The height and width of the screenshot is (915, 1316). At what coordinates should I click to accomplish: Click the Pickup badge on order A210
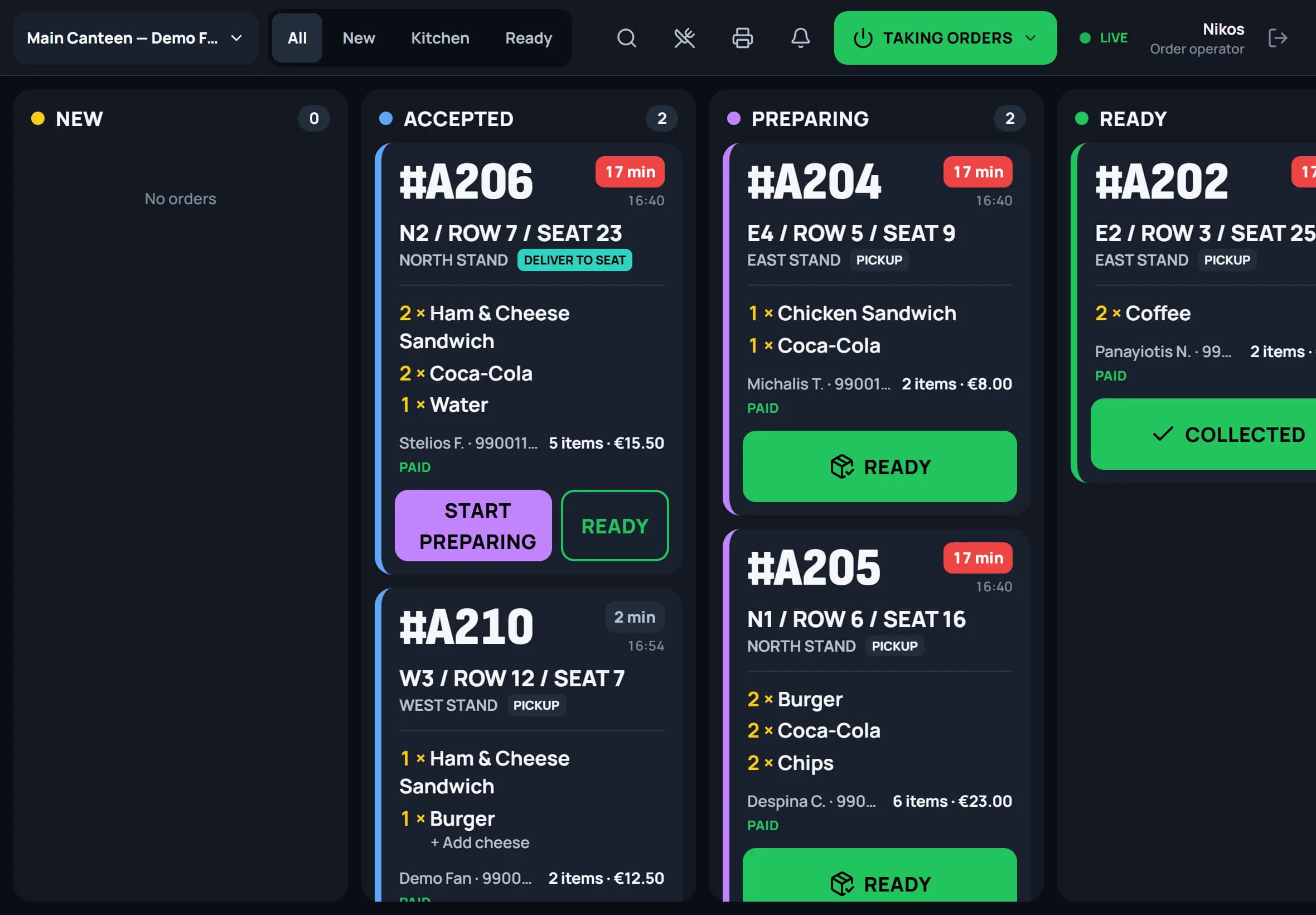536,705
